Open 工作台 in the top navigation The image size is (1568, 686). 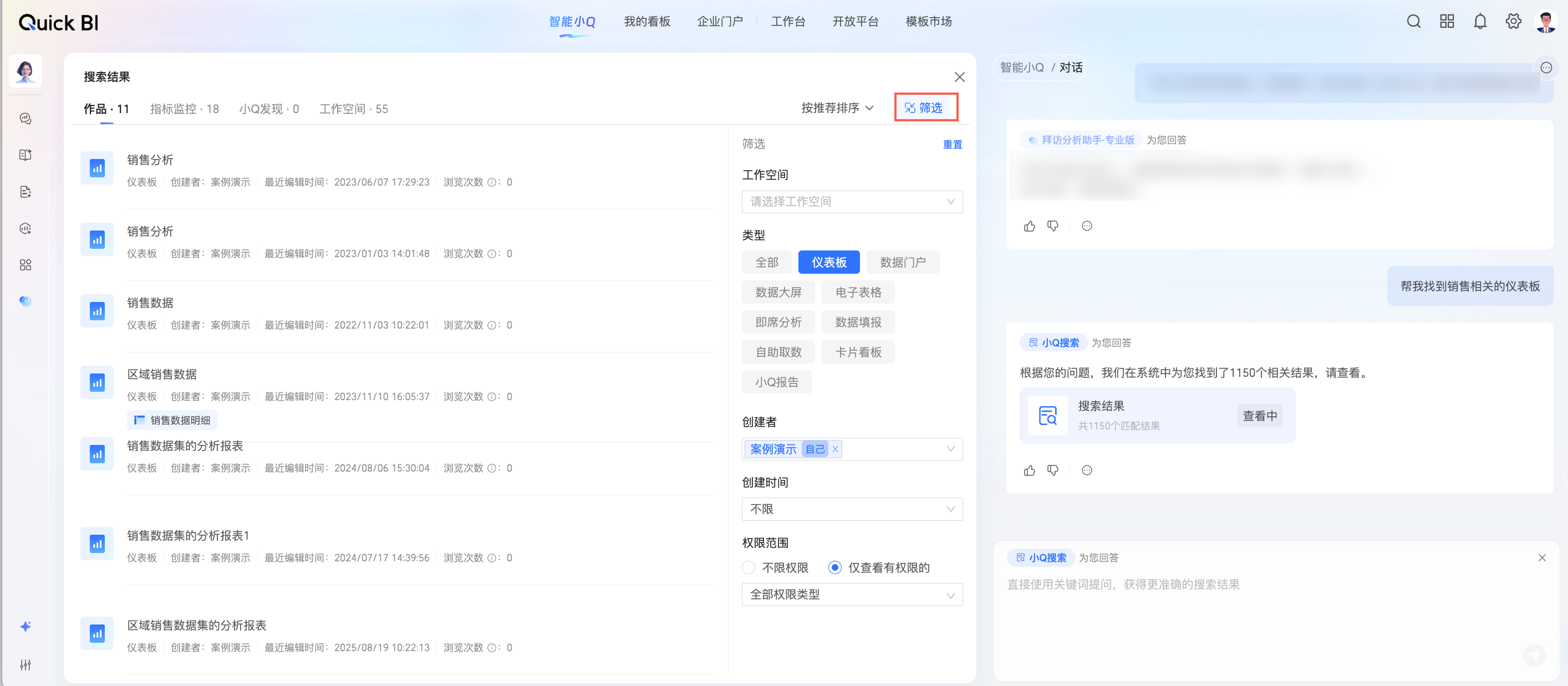[x=788, y=22]
